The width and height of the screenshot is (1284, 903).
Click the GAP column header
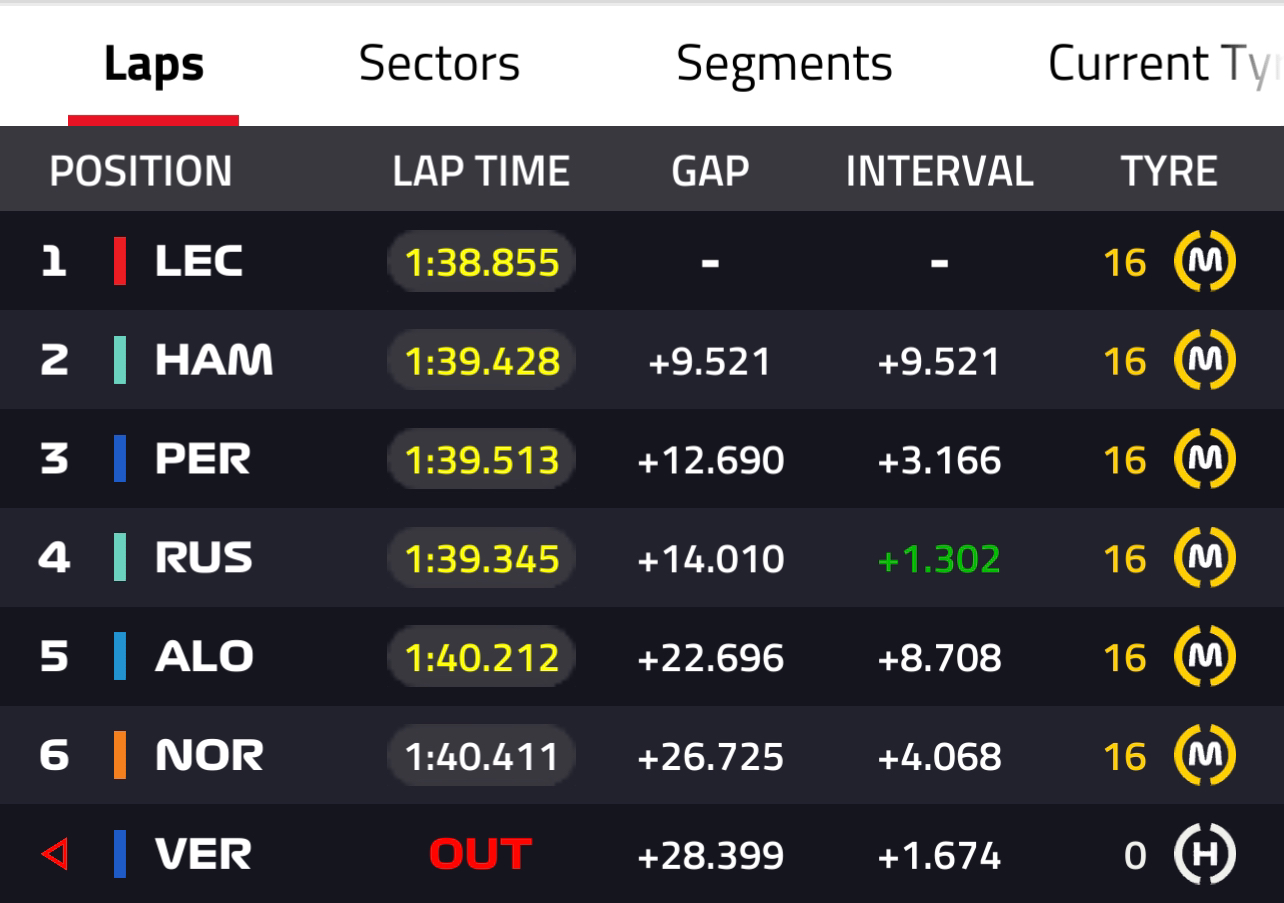pos(710,171)
